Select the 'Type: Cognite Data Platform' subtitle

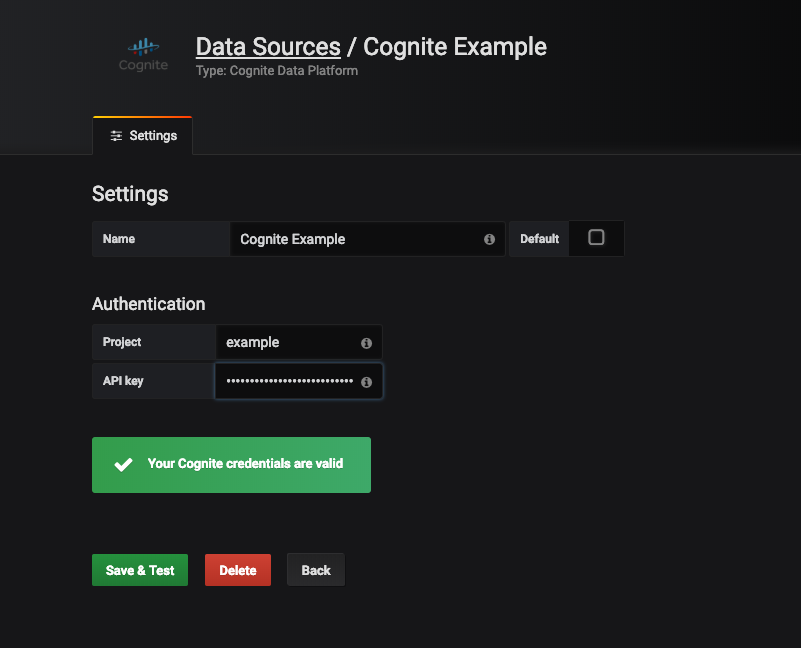click(x=277, y=71)
